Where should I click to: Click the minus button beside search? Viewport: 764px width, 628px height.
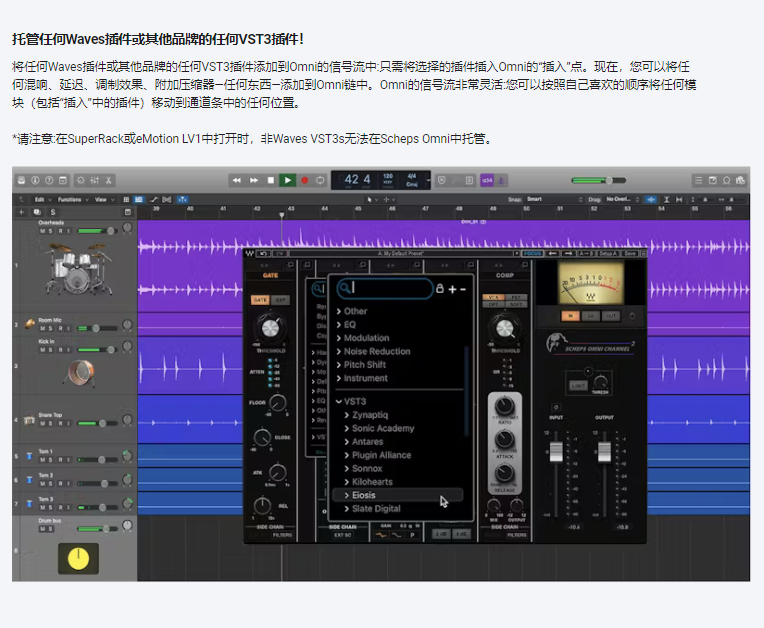click(x=463, y=289)
